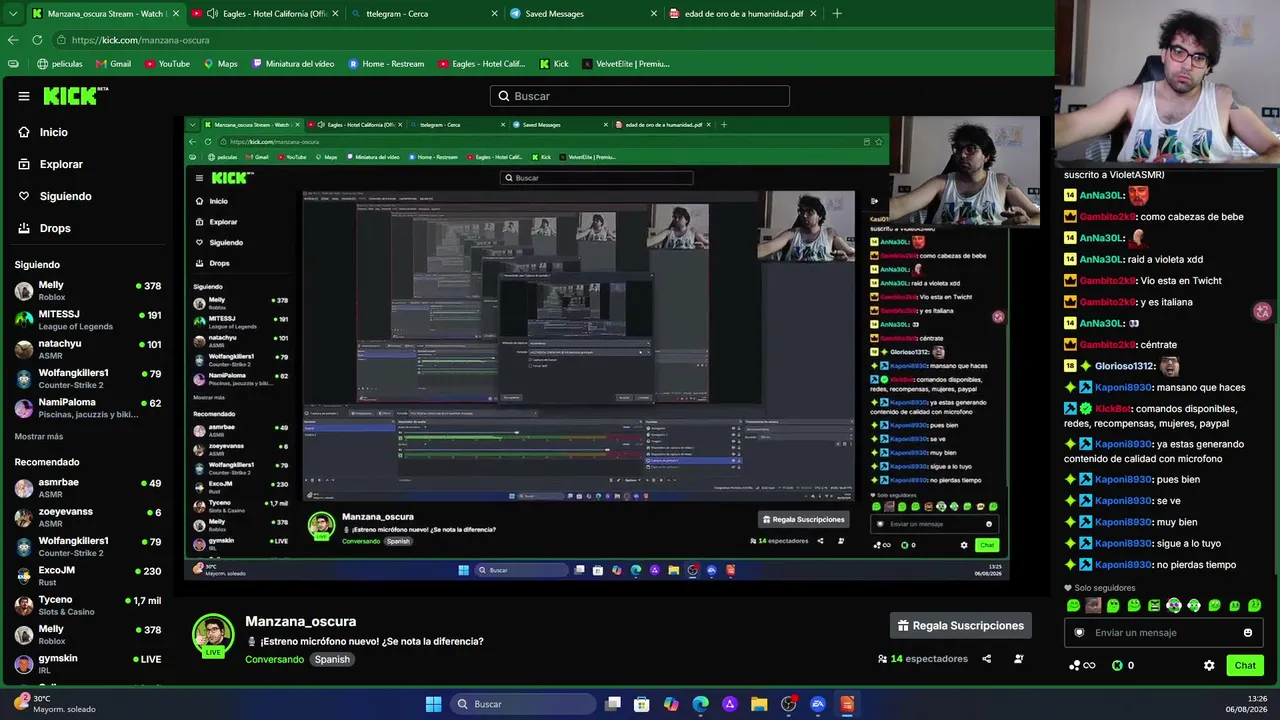The image size is (1280, 720).
Task: Open the Copilot taskbar icon
Action: click(671, 704)
